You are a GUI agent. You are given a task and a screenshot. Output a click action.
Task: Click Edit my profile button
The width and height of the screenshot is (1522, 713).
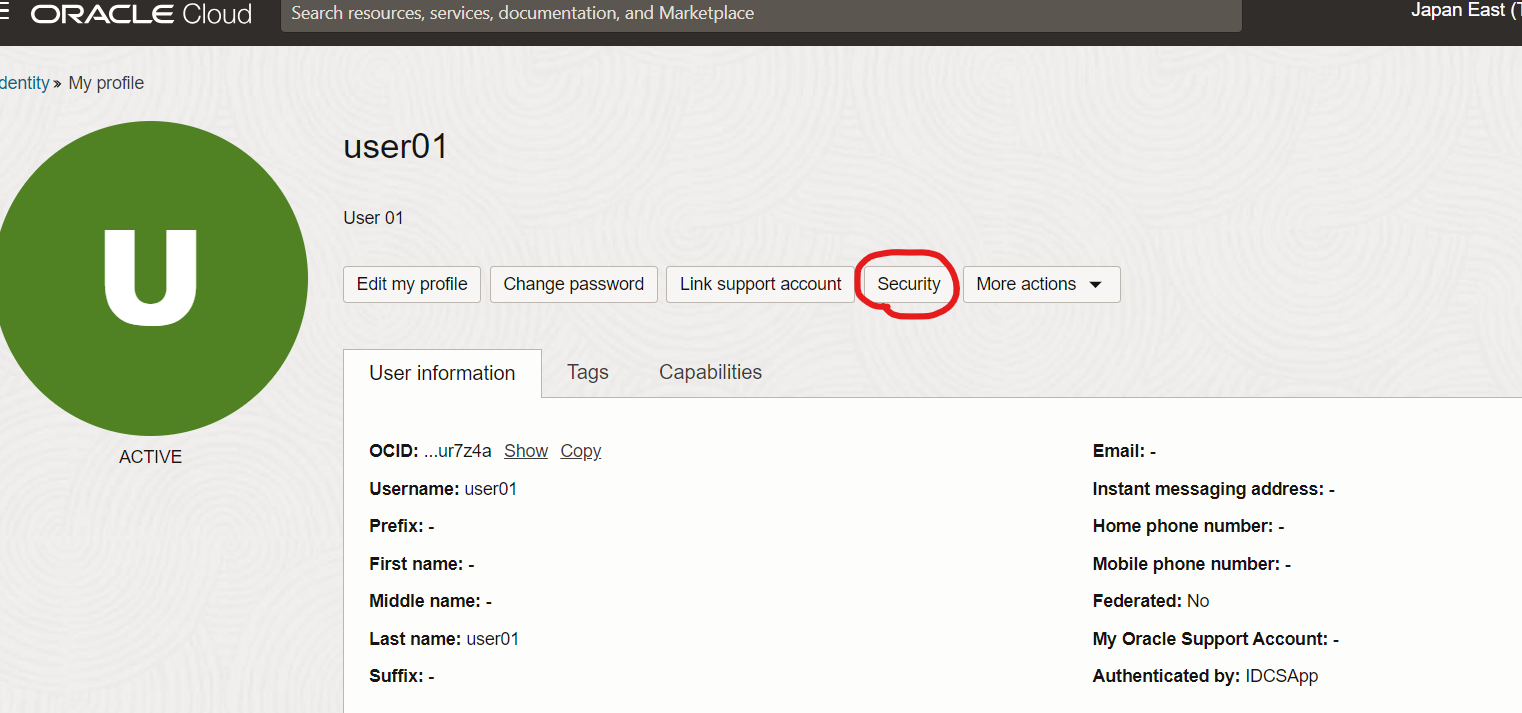[x=412, y=284]
